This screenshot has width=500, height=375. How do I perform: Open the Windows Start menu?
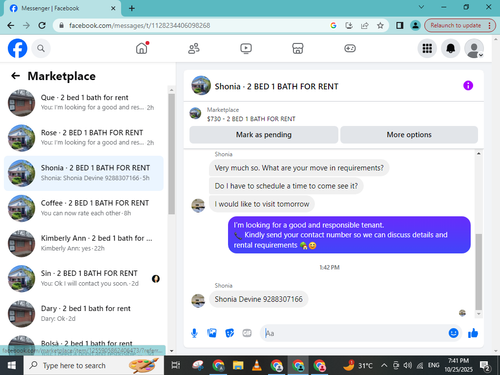[12, 366]
